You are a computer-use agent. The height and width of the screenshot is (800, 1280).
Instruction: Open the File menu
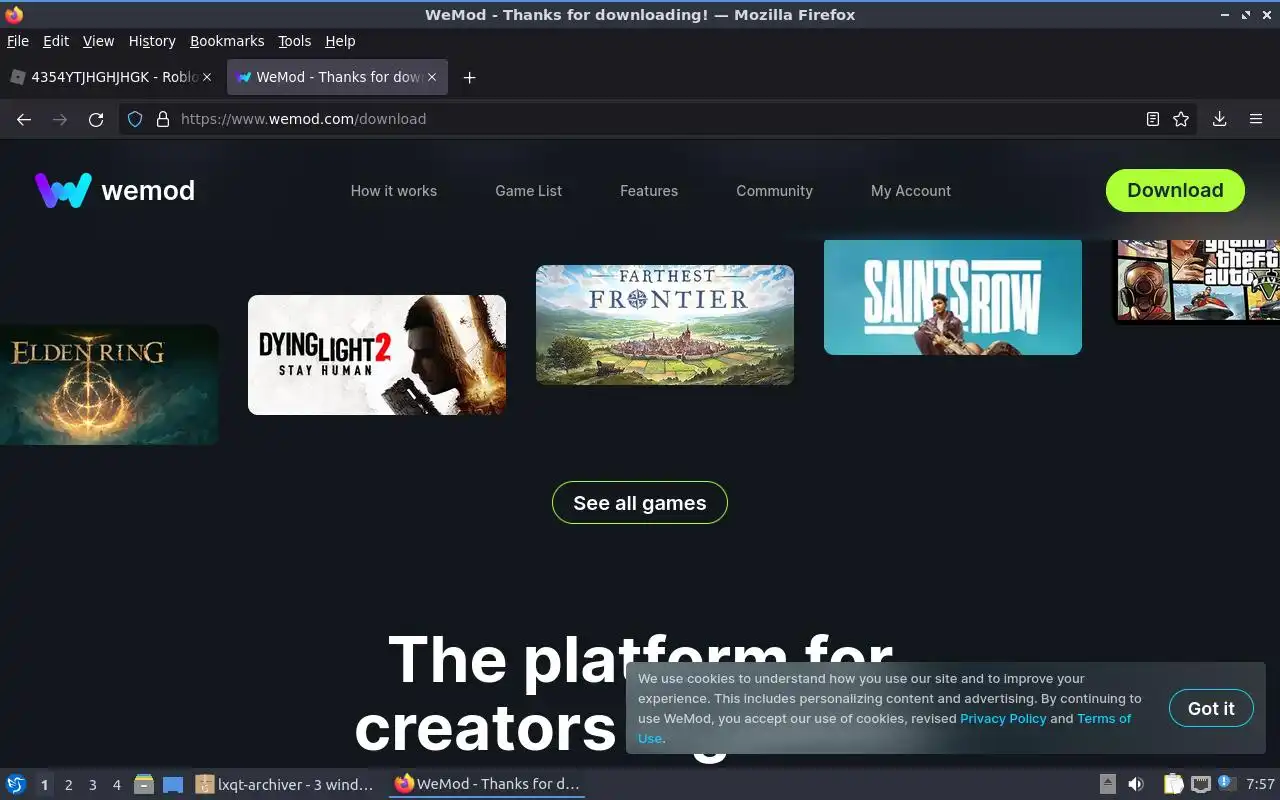[x=18, y=41]
